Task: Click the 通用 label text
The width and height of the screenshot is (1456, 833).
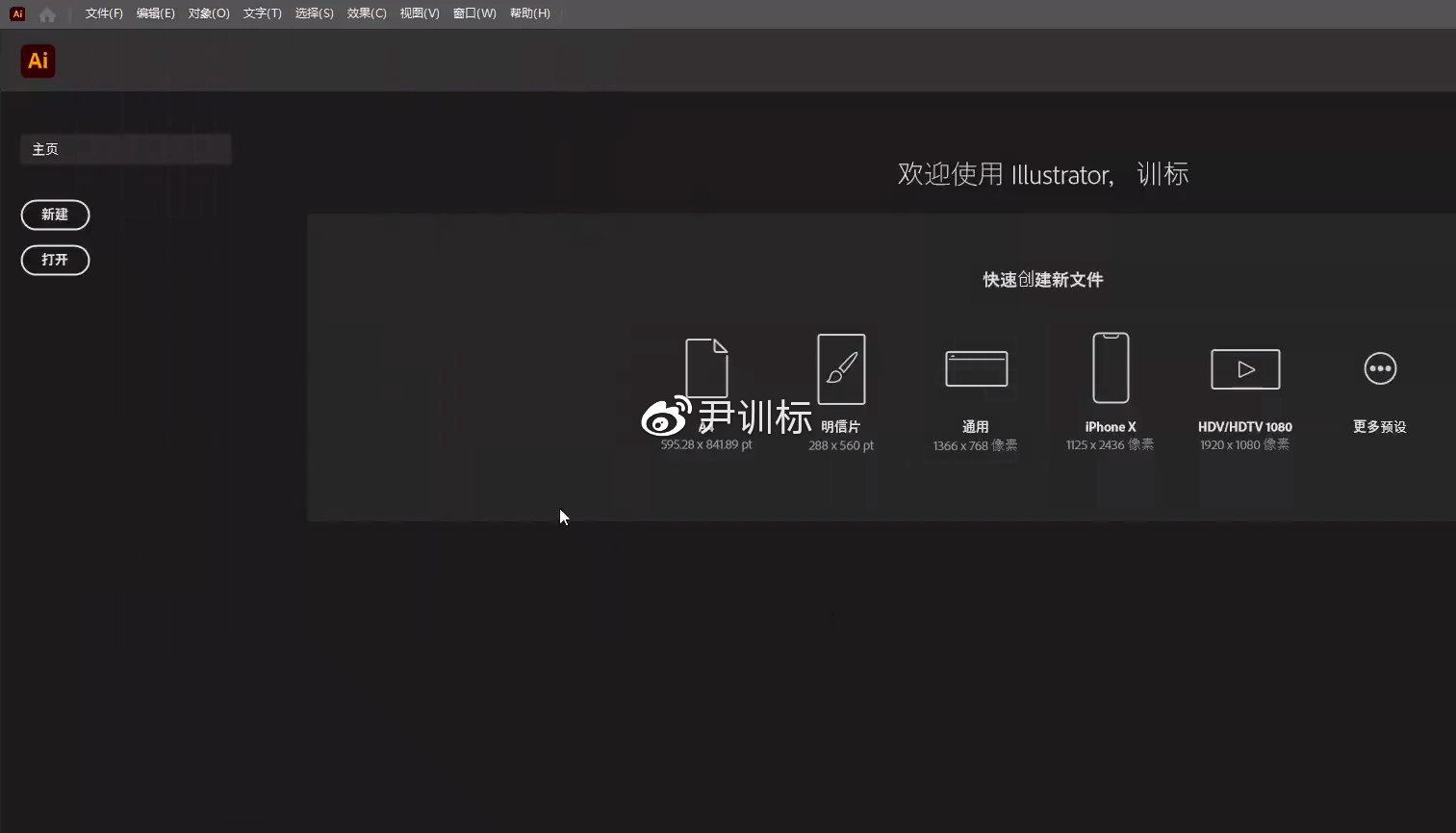Action: tap(976, 426)
